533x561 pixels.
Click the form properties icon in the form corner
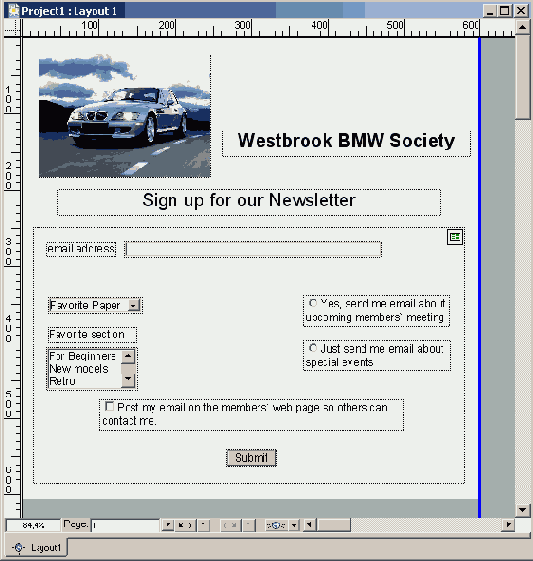[455, 237]
